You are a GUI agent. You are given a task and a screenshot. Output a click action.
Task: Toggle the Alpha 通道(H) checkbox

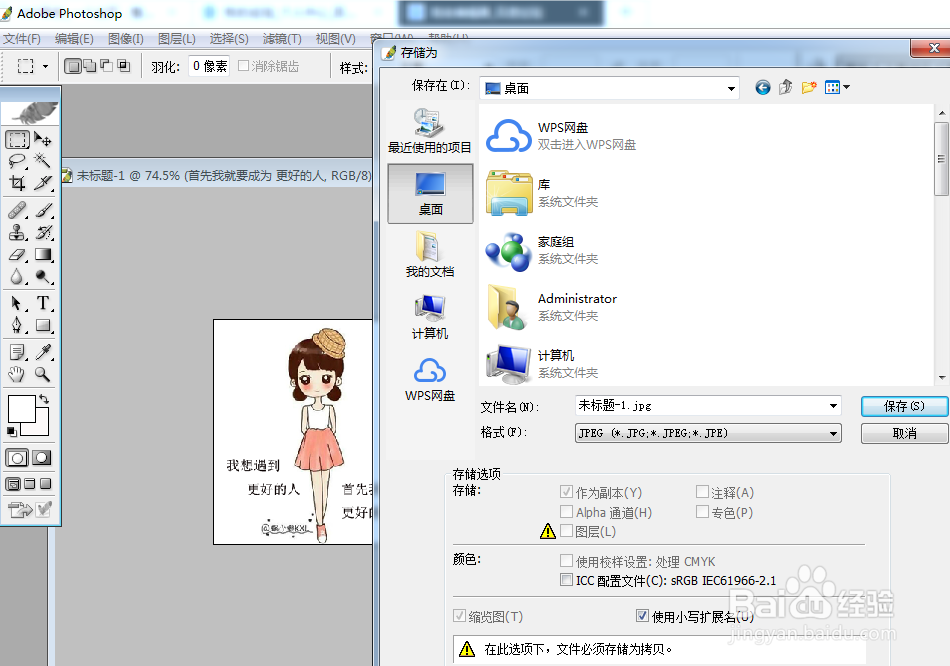[566, 512]
